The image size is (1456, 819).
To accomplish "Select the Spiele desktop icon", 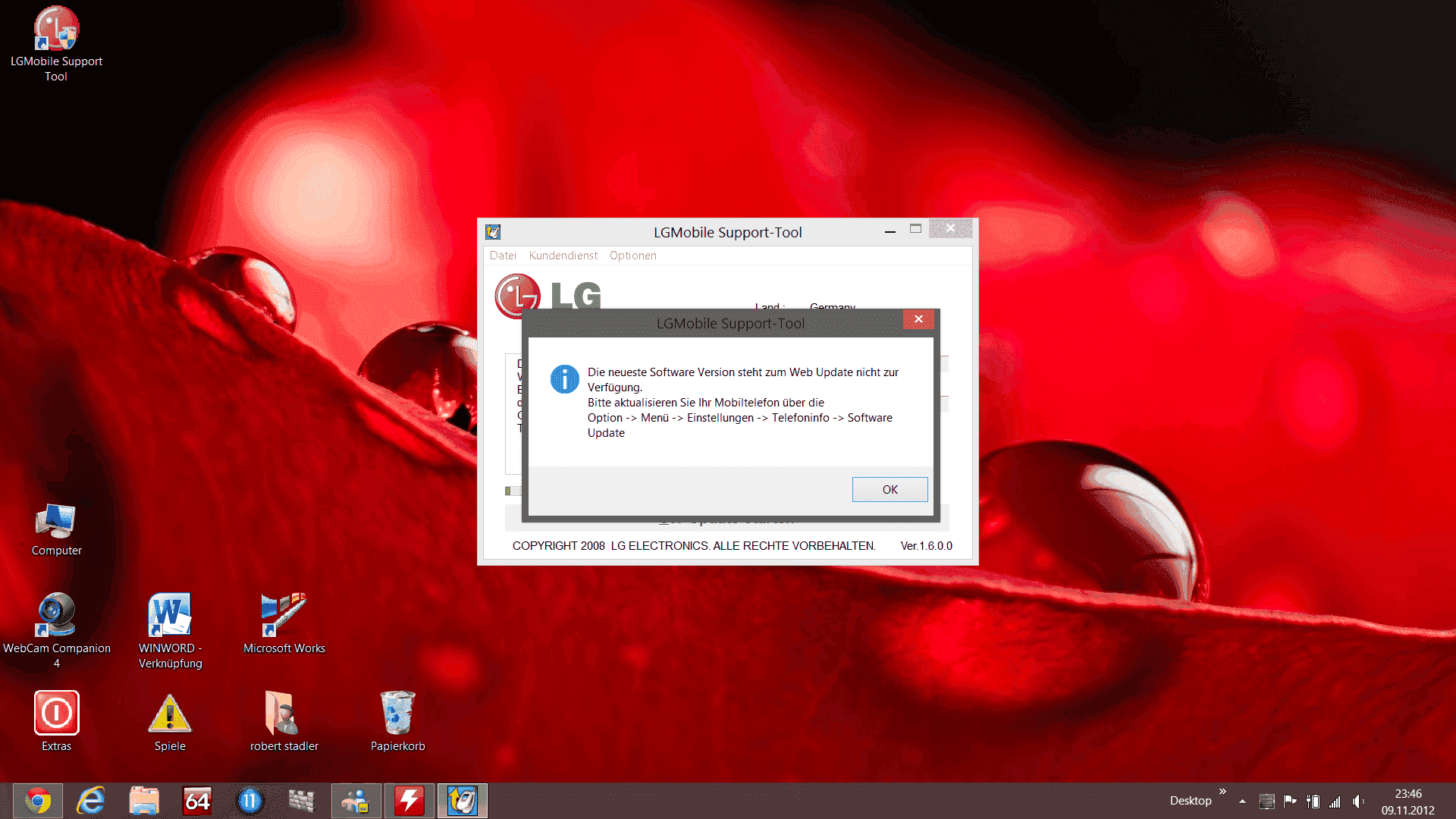I will click(x=170, y=721).
